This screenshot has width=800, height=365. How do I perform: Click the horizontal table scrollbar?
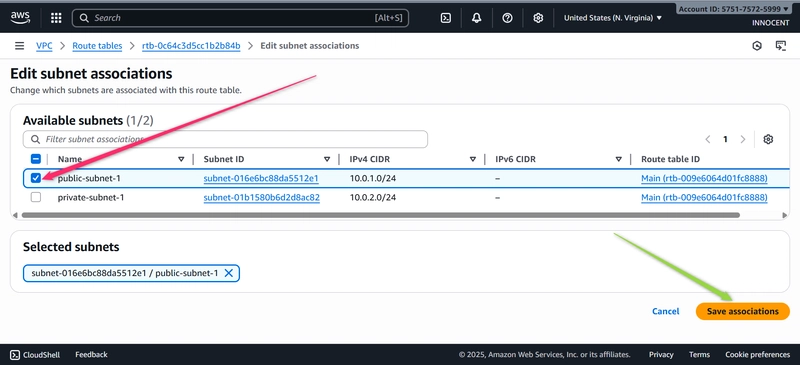pyautogui.click(x=380, y=215)
